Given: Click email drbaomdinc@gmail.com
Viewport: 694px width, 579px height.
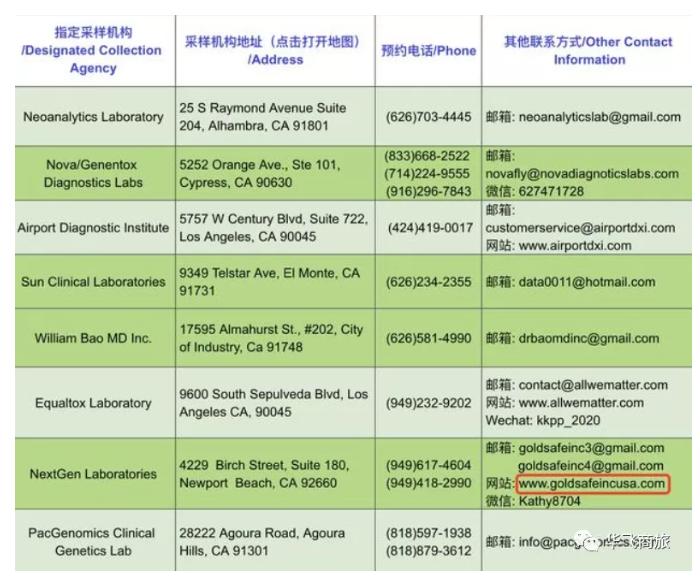Looking at the screenshot, I should [x=589, y=339].
